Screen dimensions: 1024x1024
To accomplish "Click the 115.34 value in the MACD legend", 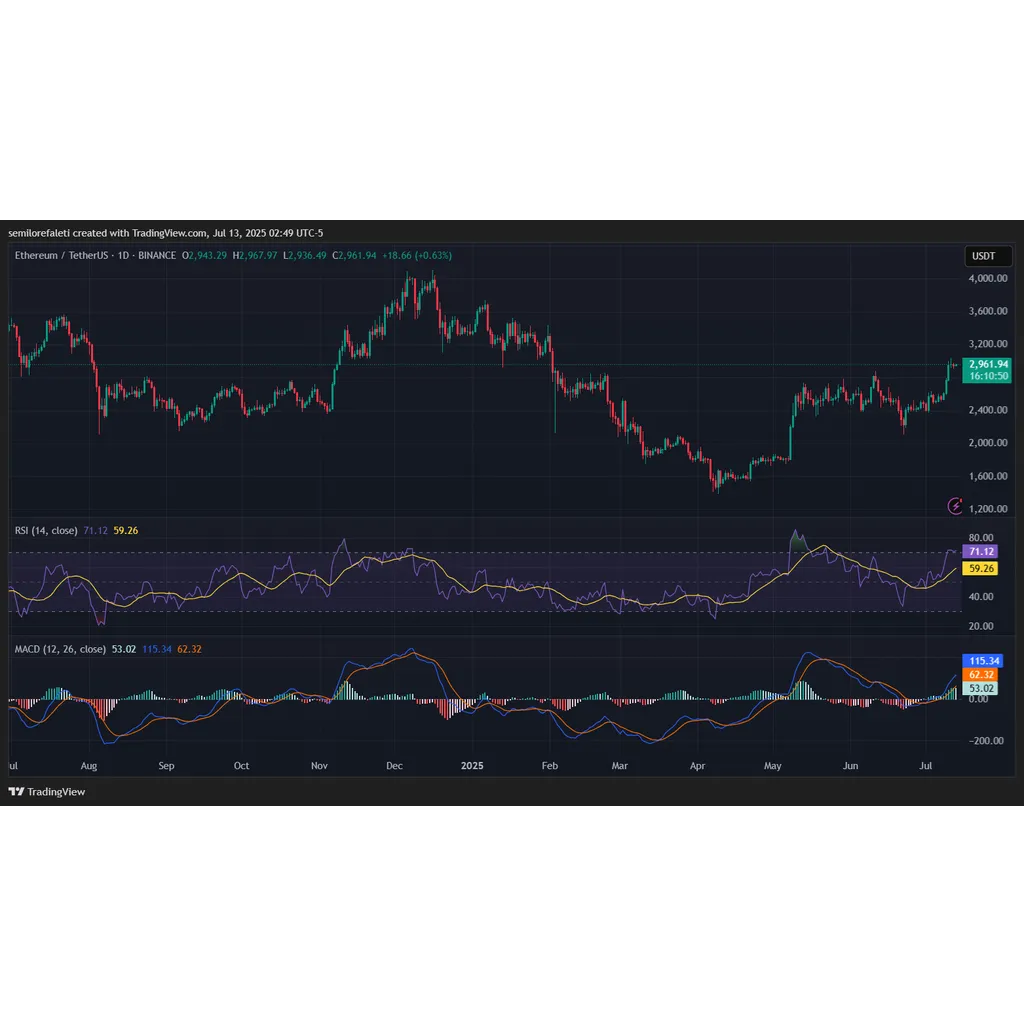I will (x=157, y=649).
